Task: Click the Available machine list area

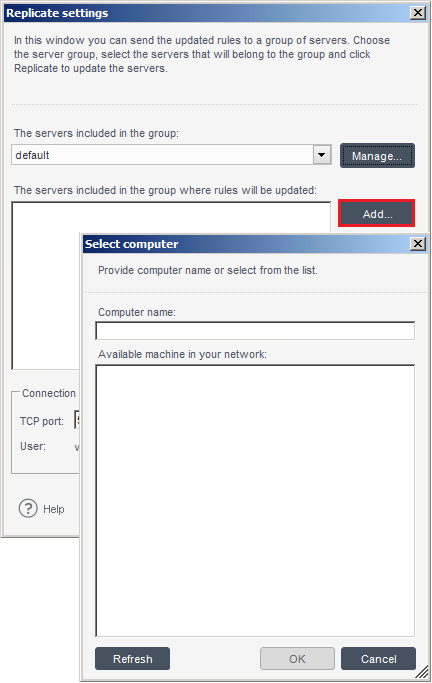Action: click(x=255, y=500)
